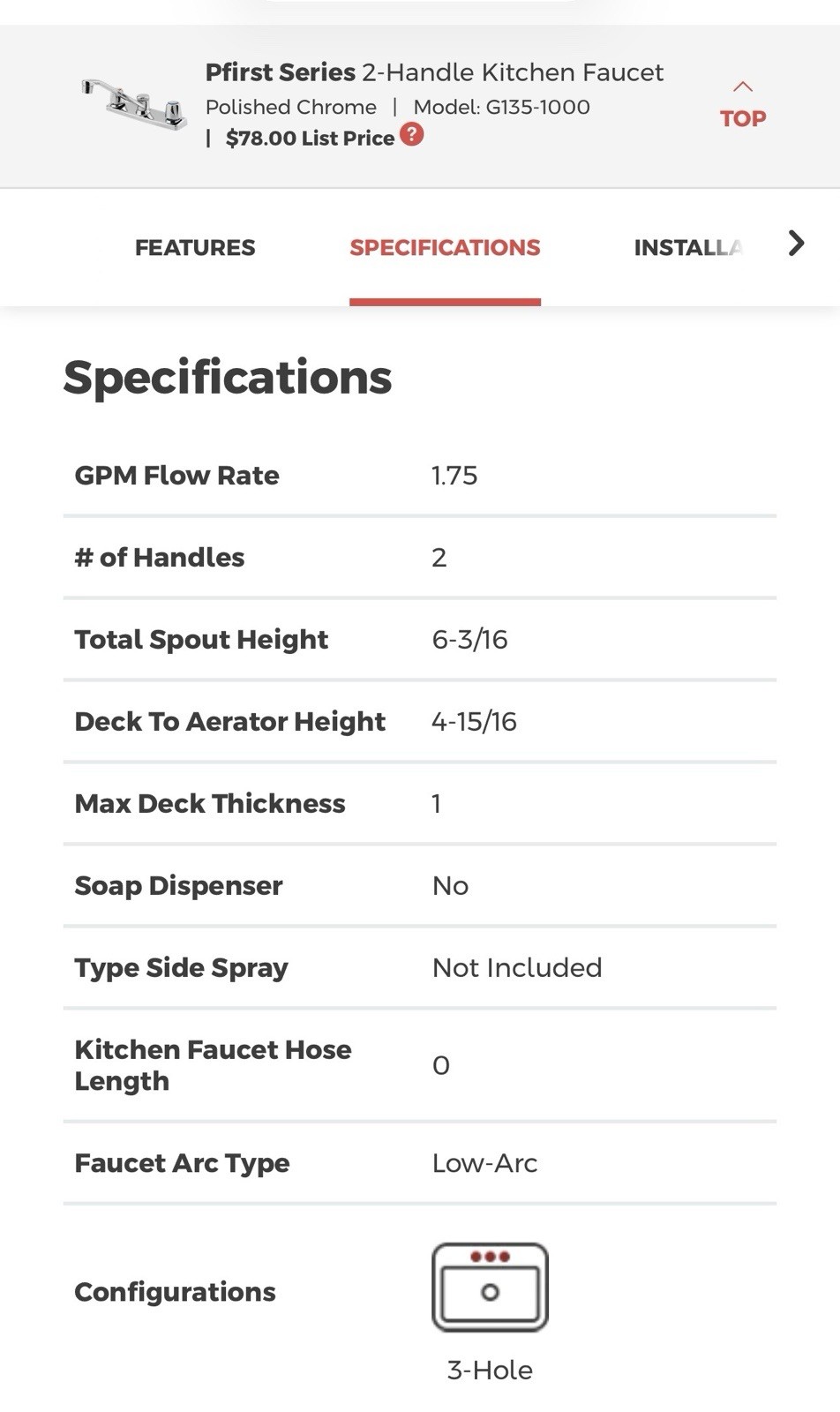Click the list price help question mark icon
Image resolution: width=840 pixels, height=1412 pixels.
point(411,135)
